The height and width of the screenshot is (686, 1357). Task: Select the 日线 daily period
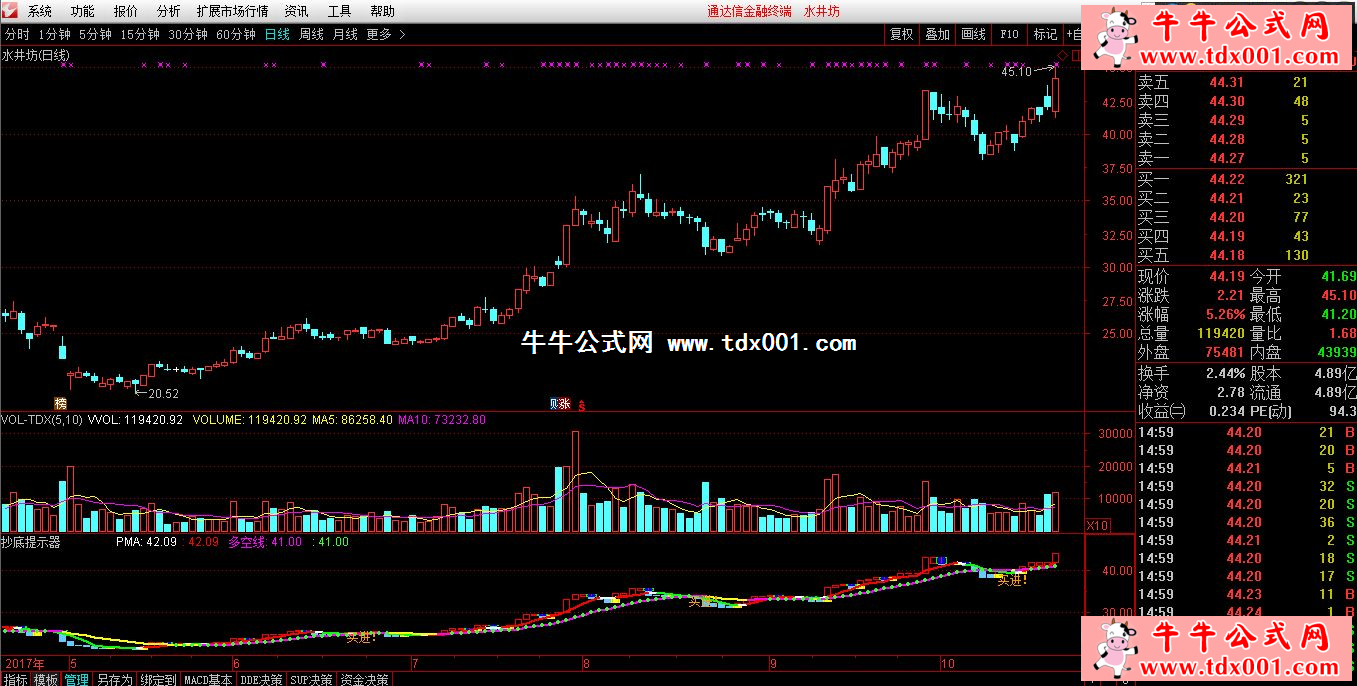tap(277, 34)
